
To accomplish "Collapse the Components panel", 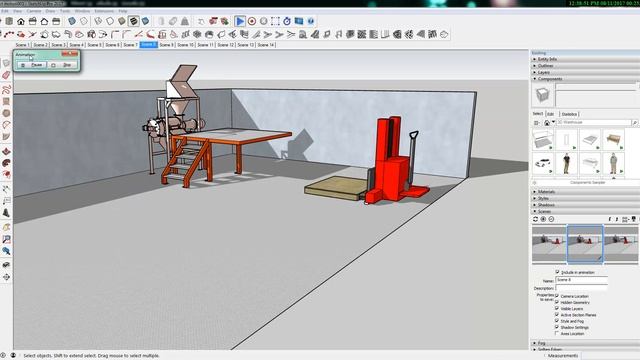I will tap(585, 79).
